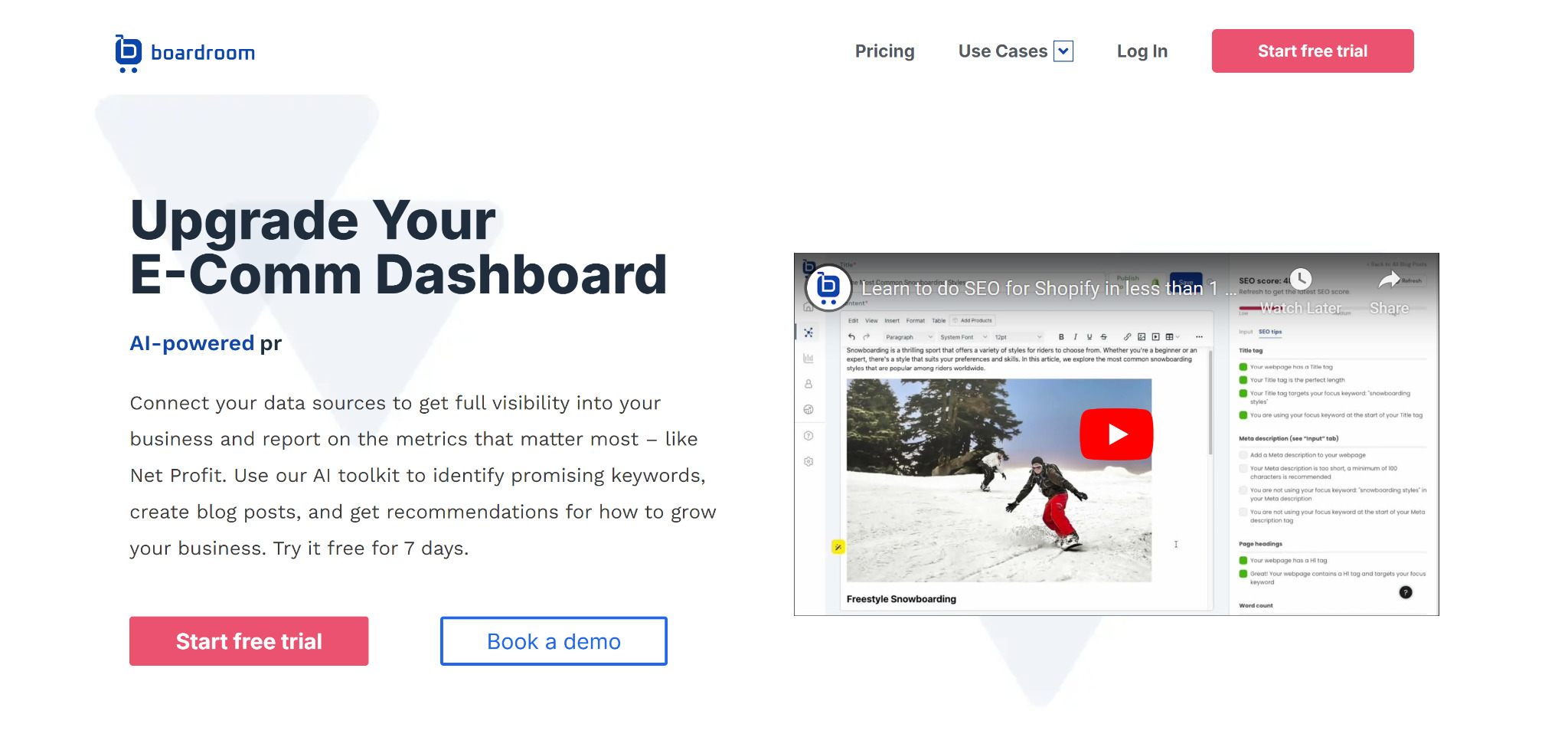The height and width of the screenshot is (737, 1568).
Task: Open the boardroom channel avatar on the video
Action: pyautogui.click(x=828, y=287)
